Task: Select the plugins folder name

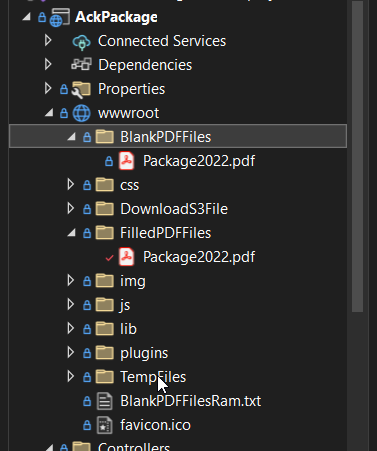Action: [144, 353]
